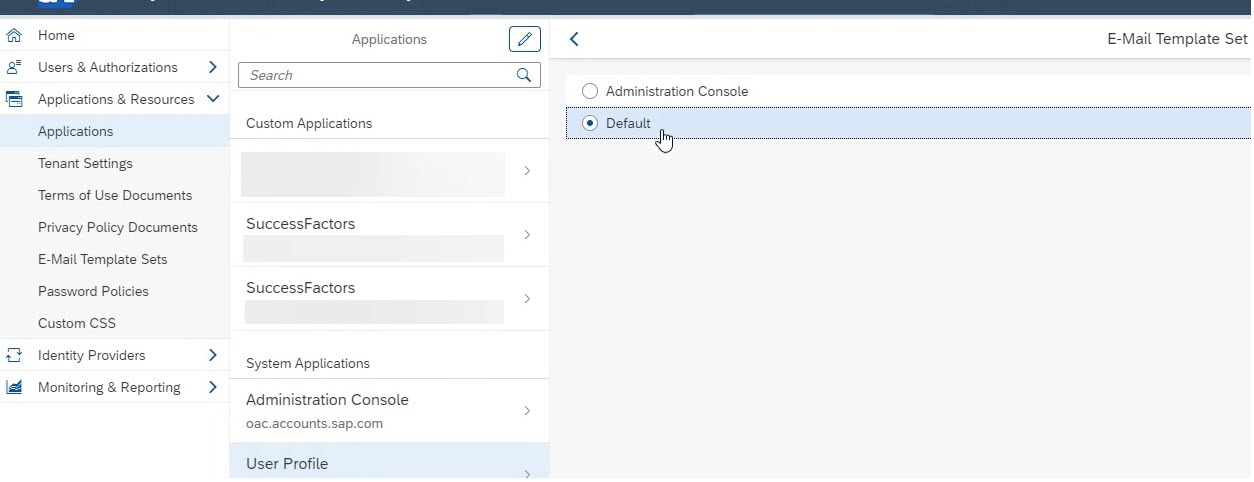Click the System Applications group header
The image size is (1254, 482).
pos(308,363)
